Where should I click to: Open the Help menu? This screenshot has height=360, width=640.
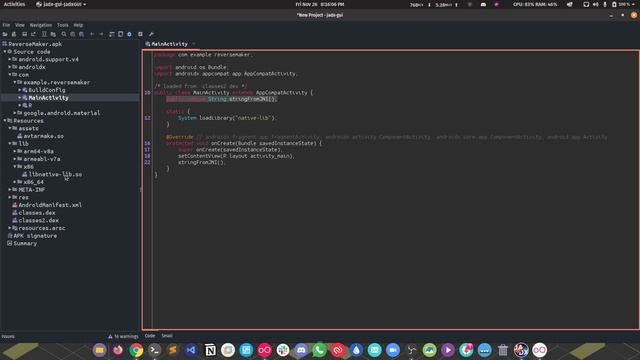(78, 25)
